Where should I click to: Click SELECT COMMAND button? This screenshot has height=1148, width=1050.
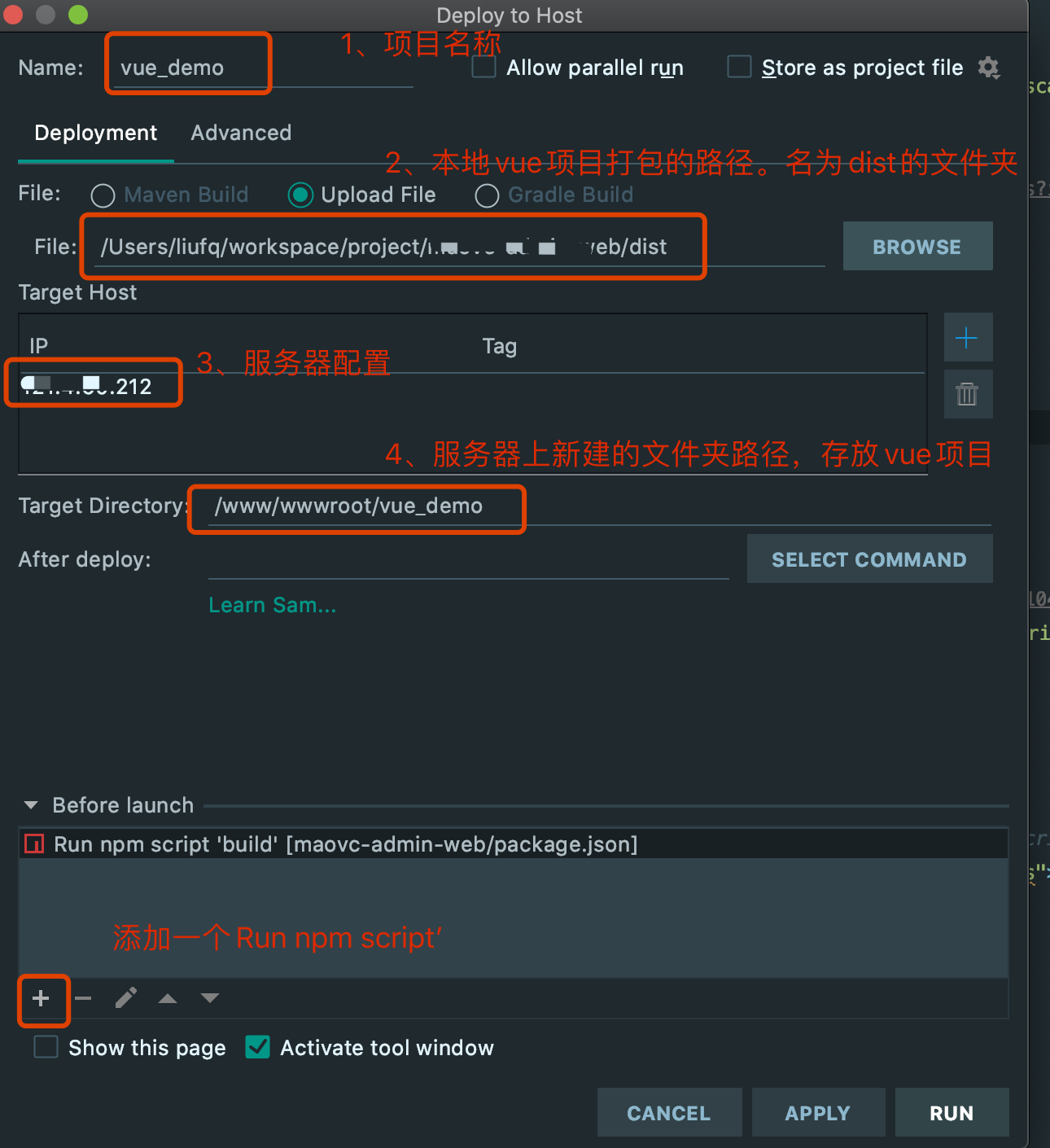[869, 559]
